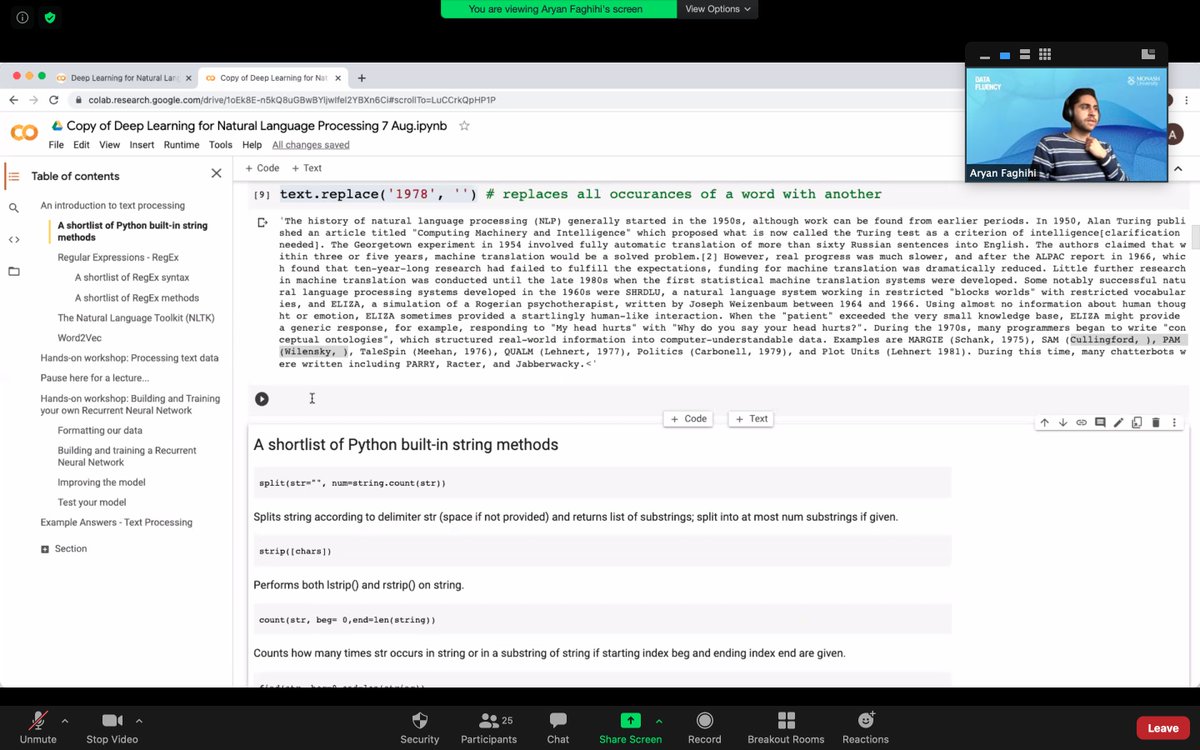Open share options arrow beside Share Screen
This screenshot has height=750, width=1200.
659,720
